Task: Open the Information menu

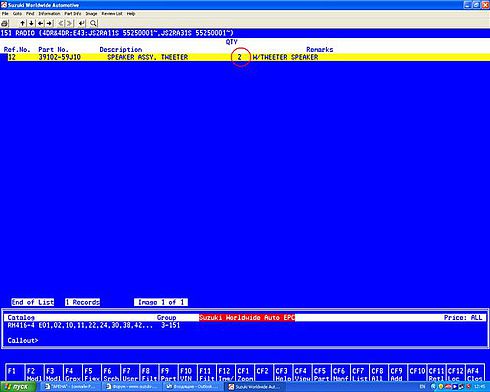Action: pyautogui.click(x=49, y=14)
